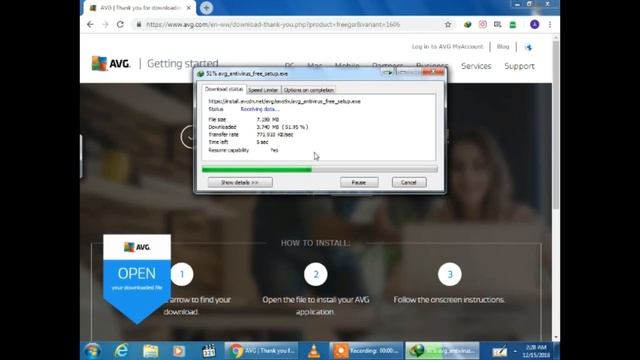Click the pen tablet icon in the system tray
Viewport: 640px width, 360px height.
pos(499,351)
